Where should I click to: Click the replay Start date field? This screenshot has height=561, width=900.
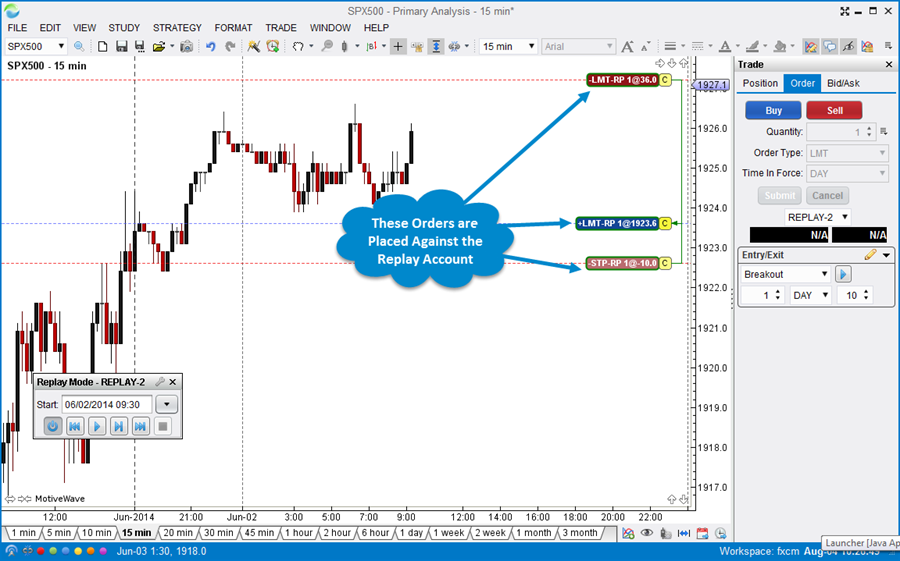107,404
